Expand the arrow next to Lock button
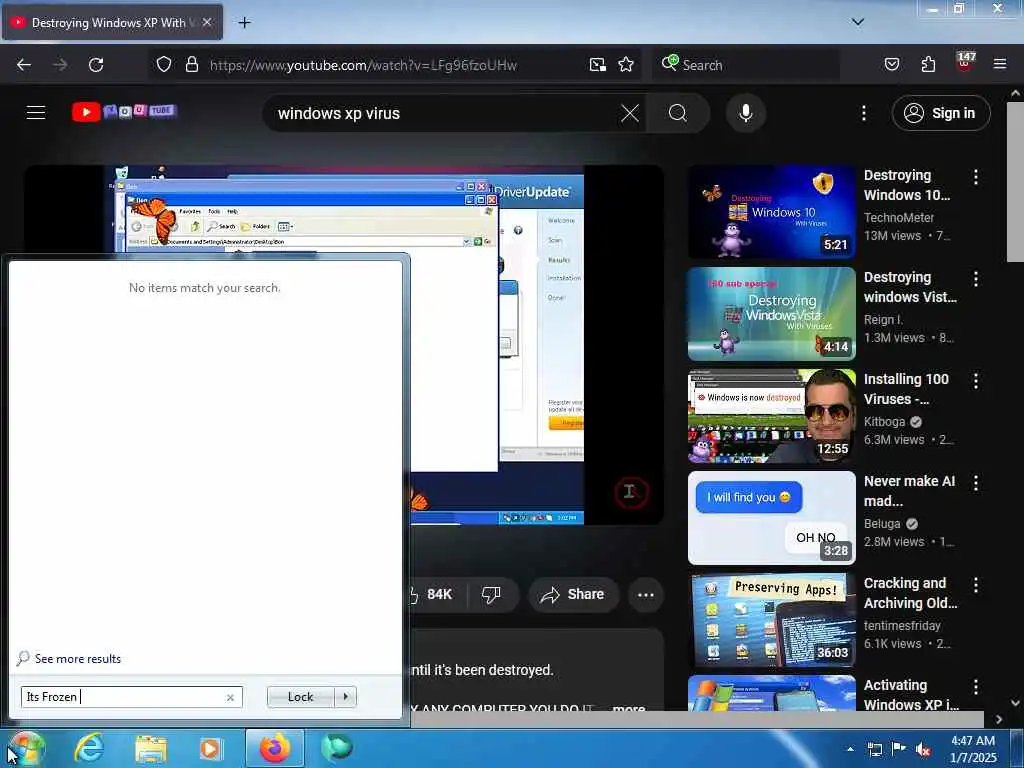Screen dimensions: 1024x768 coord(345,697)
